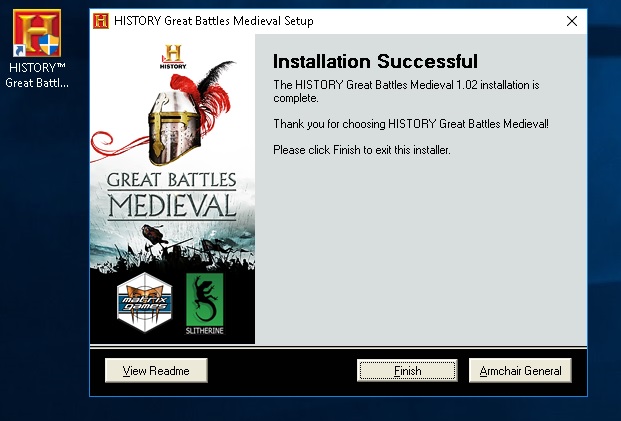Click the setup window title text
Screen dimensions: 621x421
point(213,21)
